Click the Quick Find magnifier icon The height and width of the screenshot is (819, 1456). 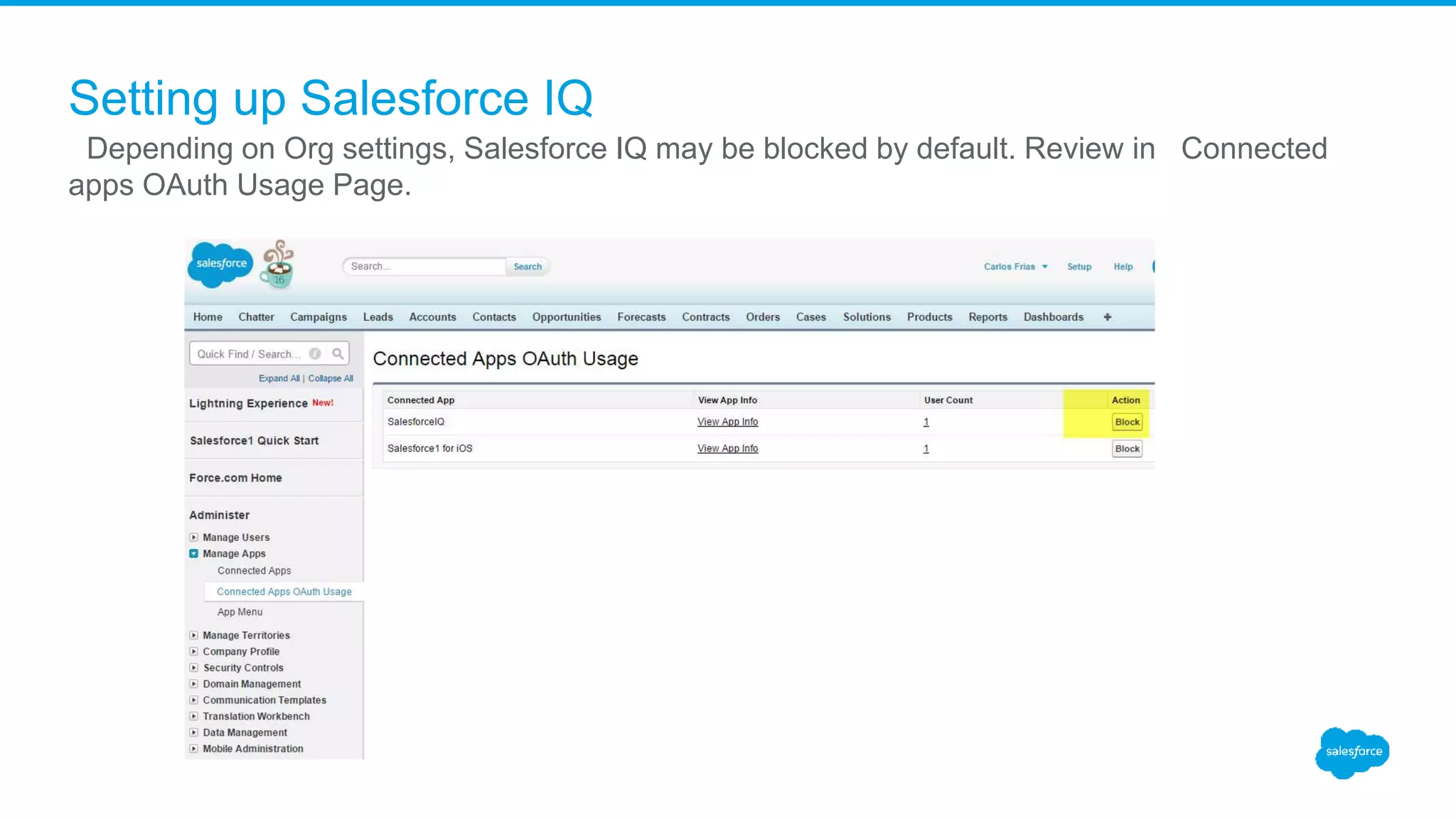point(338,353)
